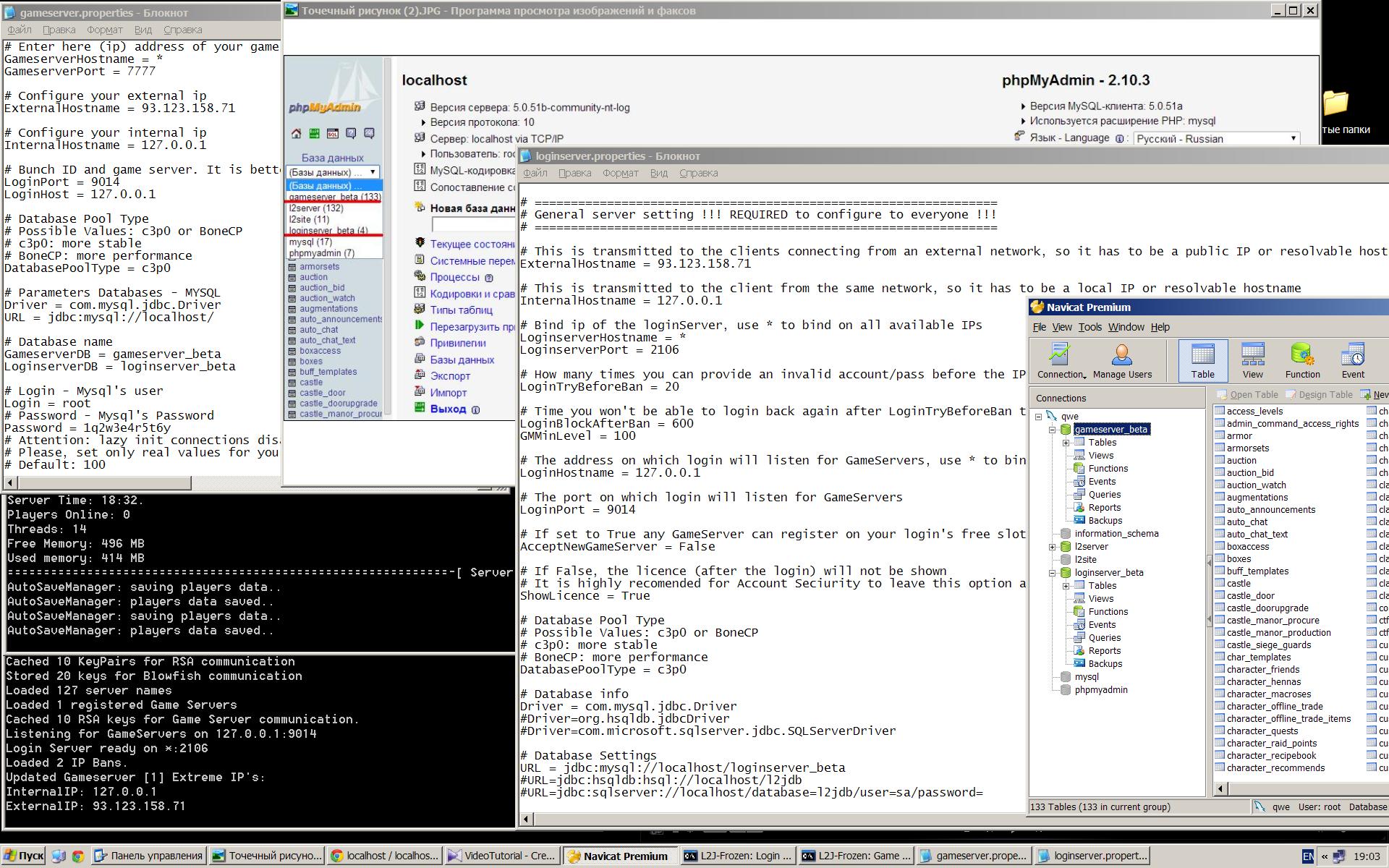1389x868 pixels.
Task: Open Navicat Window menu
Action: pos(1126,327)
